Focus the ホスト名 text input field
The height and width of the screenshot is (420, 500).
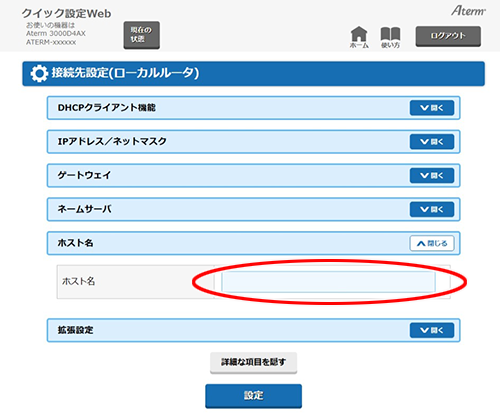pyautogui.click(x=328, y=282)
